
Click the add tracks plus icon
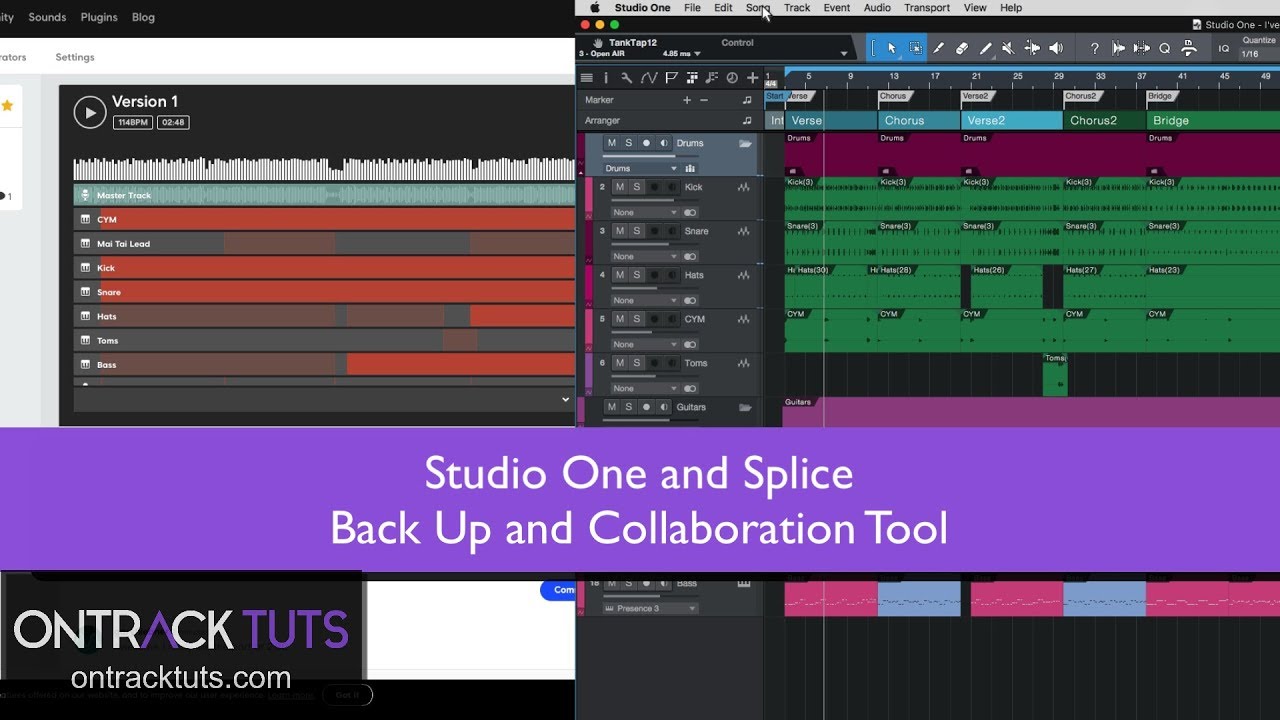coord(752,78)
